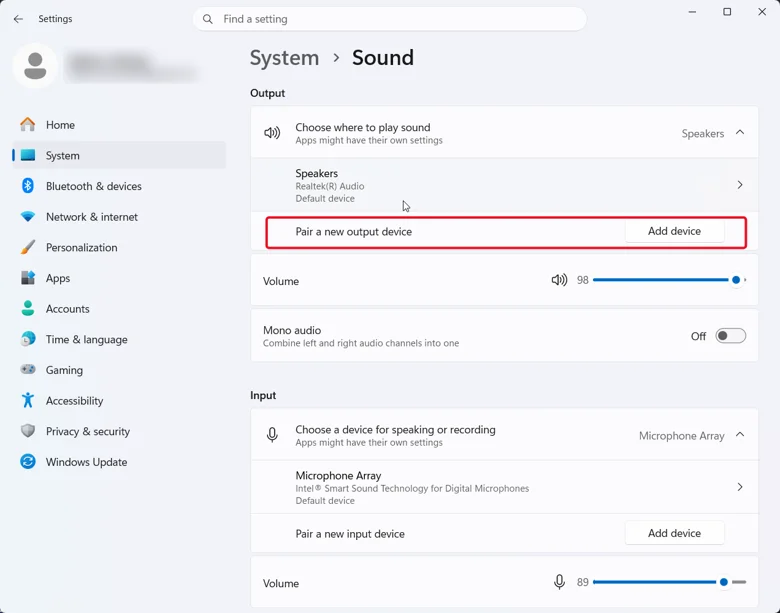Viewport: 780px width, 613px height.
Task: Click the System monitor icon
Action: click(x=28, y=155)
